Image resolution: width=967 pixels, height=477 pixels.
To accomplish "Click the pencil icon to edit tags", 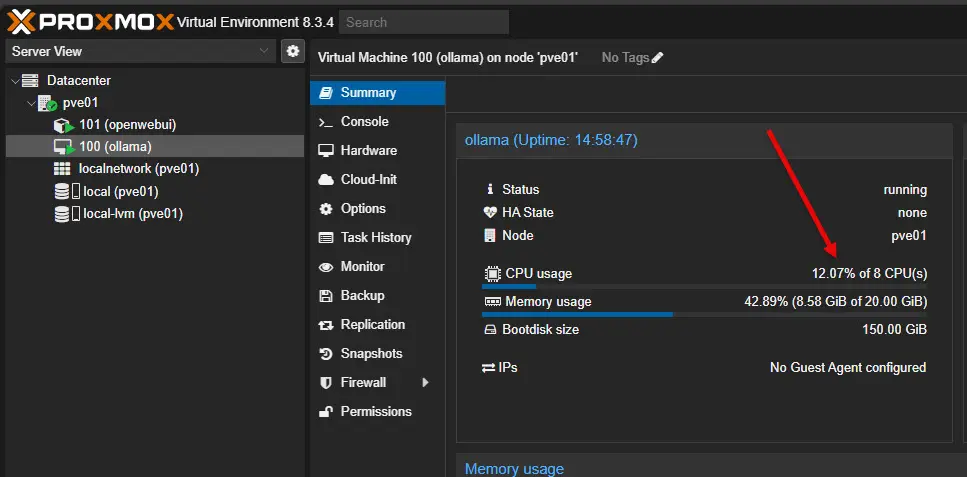I will tap(658, 58).
